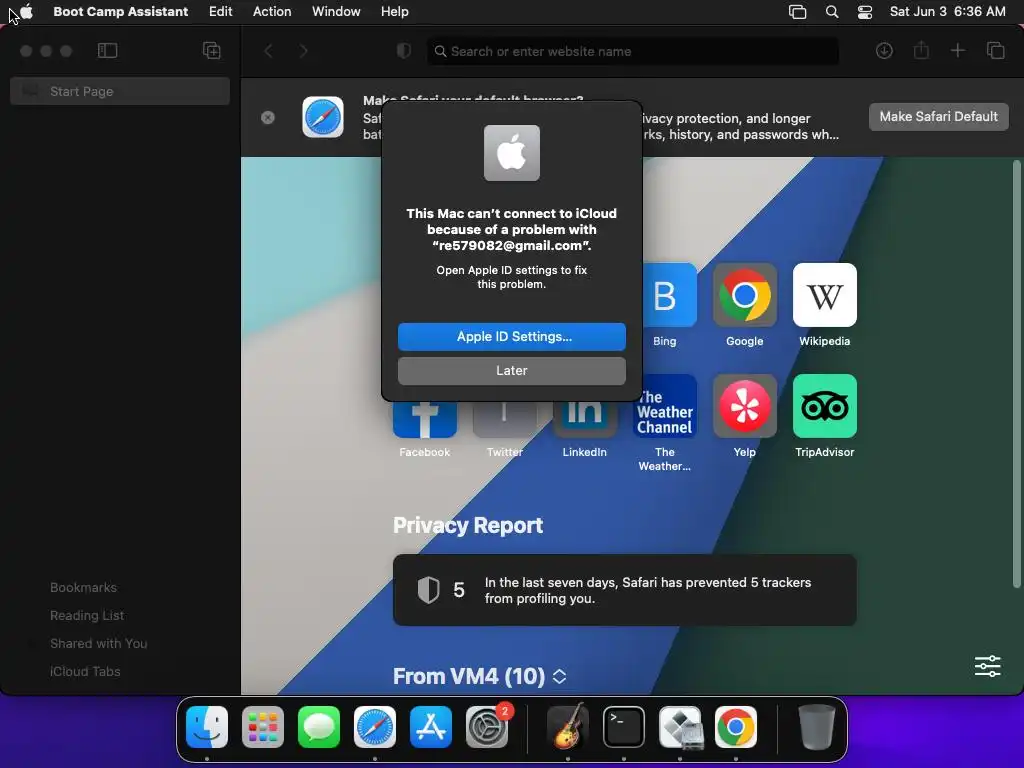Click the date and time clock
This screenshot has height=768, width=1024.
click(x=948, y=12)
